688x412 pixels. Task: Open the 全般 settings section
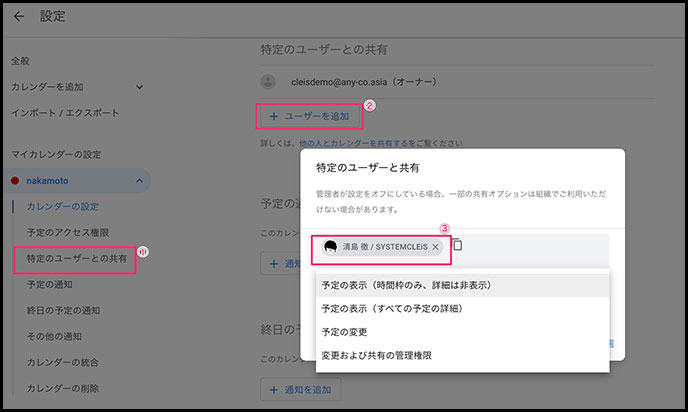tap(20, 61)
